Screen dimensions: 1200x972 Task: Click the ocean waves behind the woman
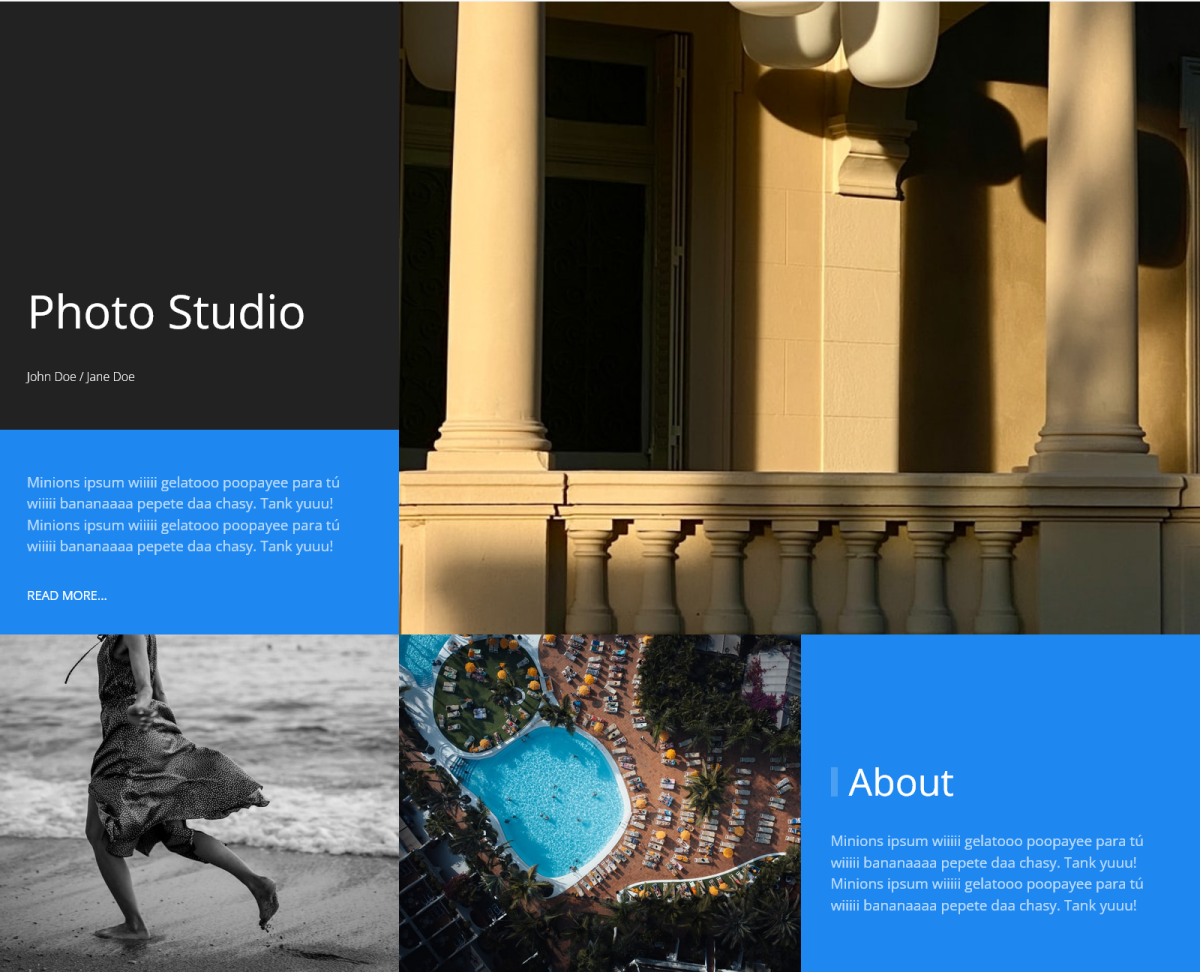pyautogui.click(x=300, y=720)
